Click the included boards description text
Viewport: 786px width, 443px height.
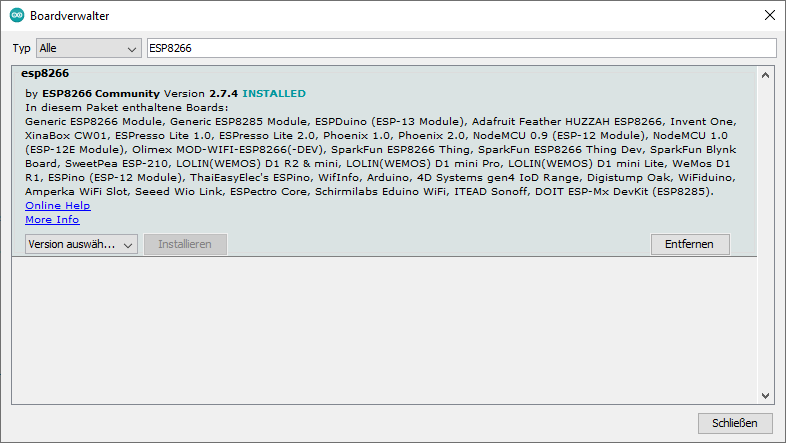coord(380,149)
